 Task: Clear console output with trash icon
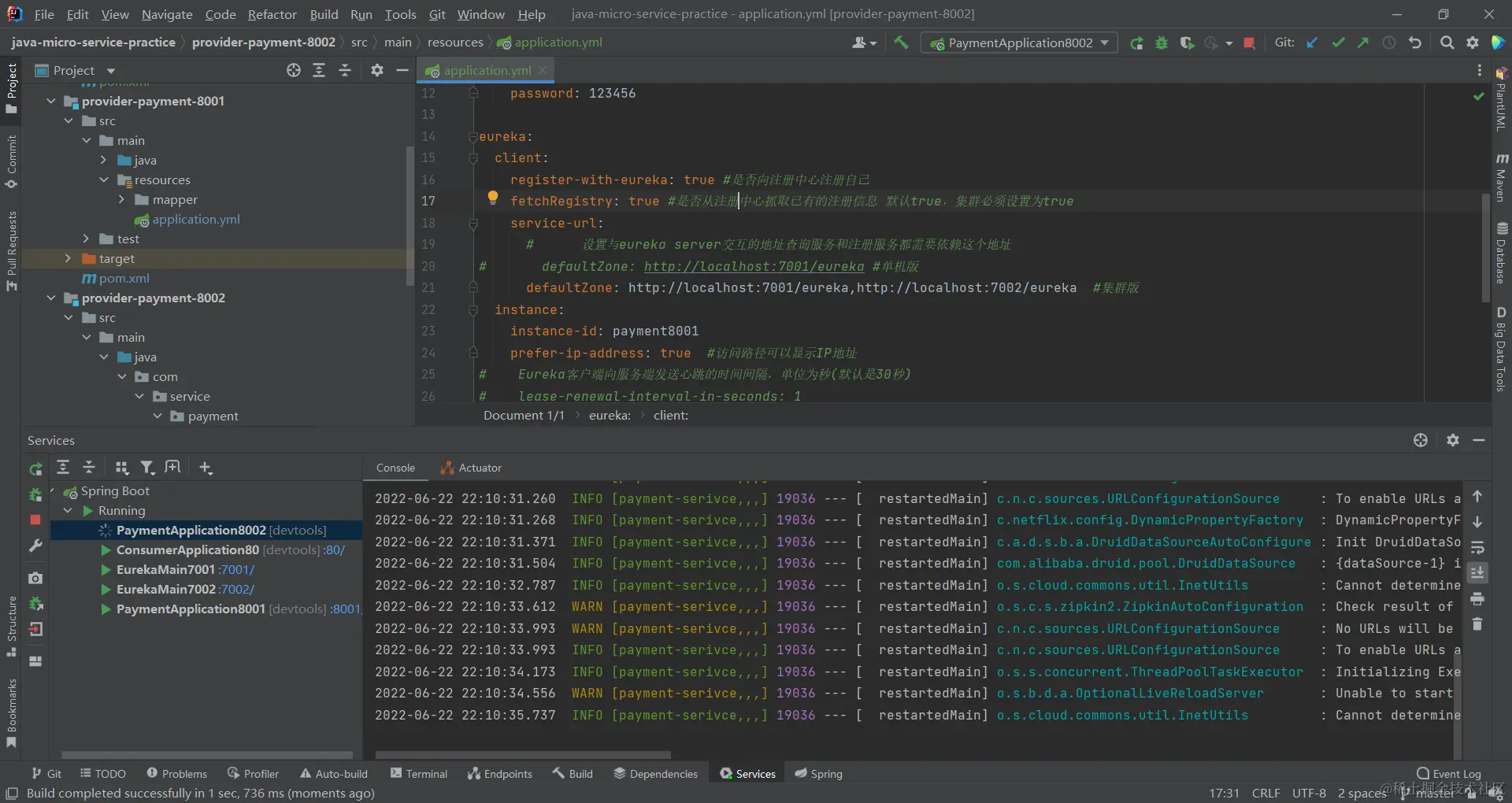coord(1477,624)
